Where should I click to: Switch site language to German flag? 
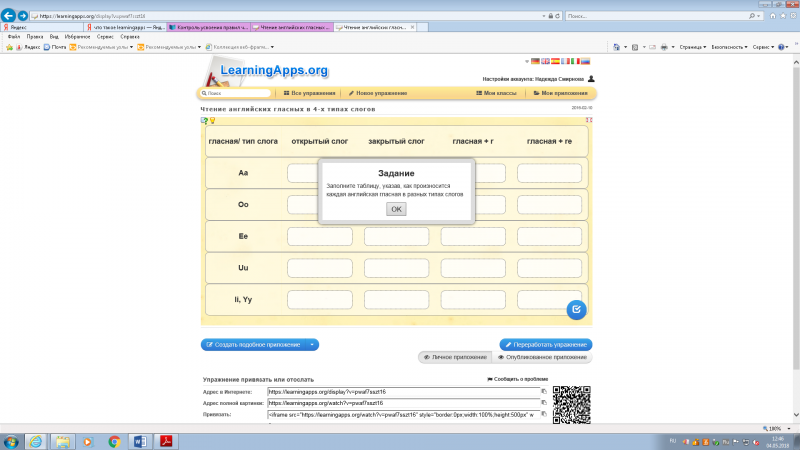pos(535,61)
